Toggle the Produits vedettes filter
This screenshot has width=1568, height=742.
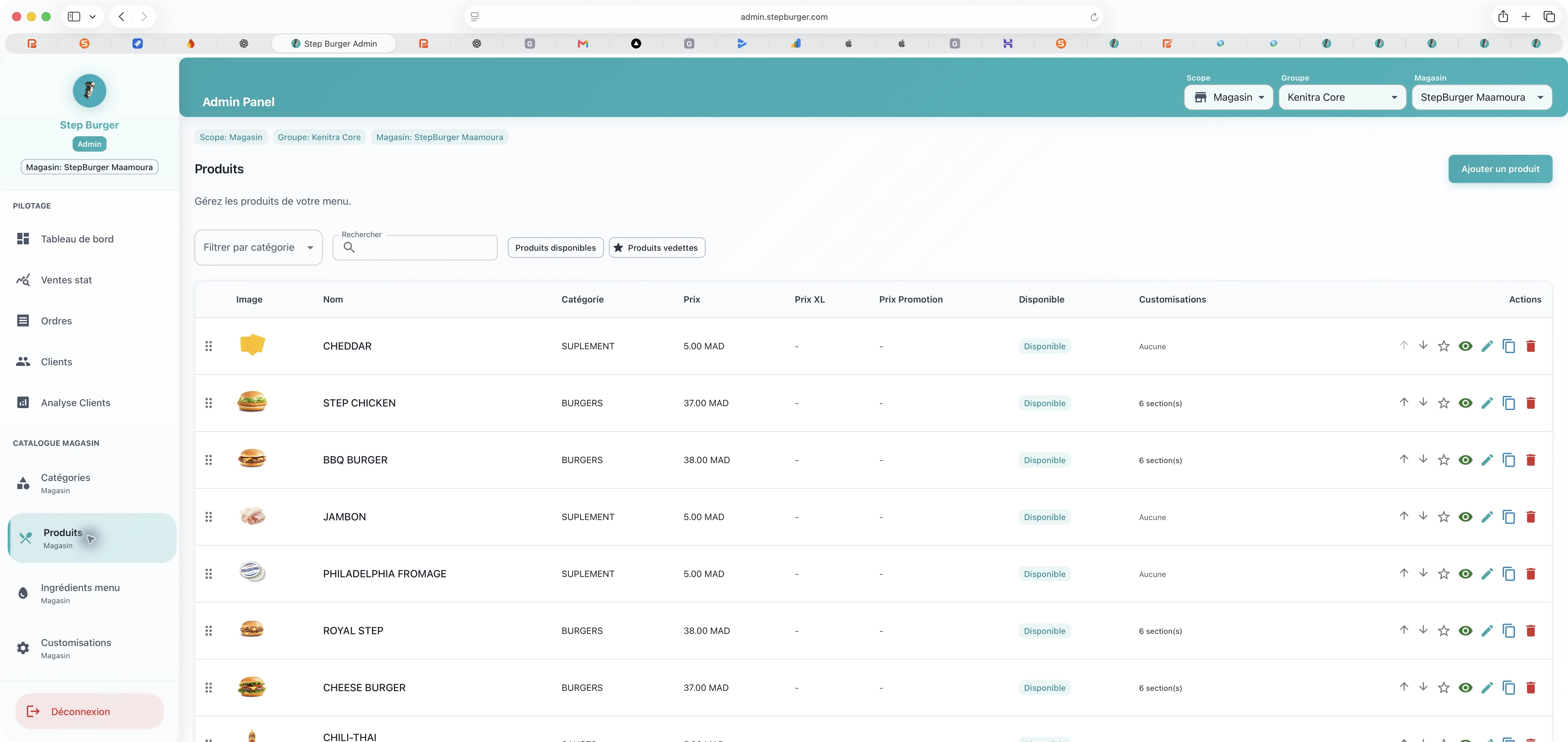657,248
